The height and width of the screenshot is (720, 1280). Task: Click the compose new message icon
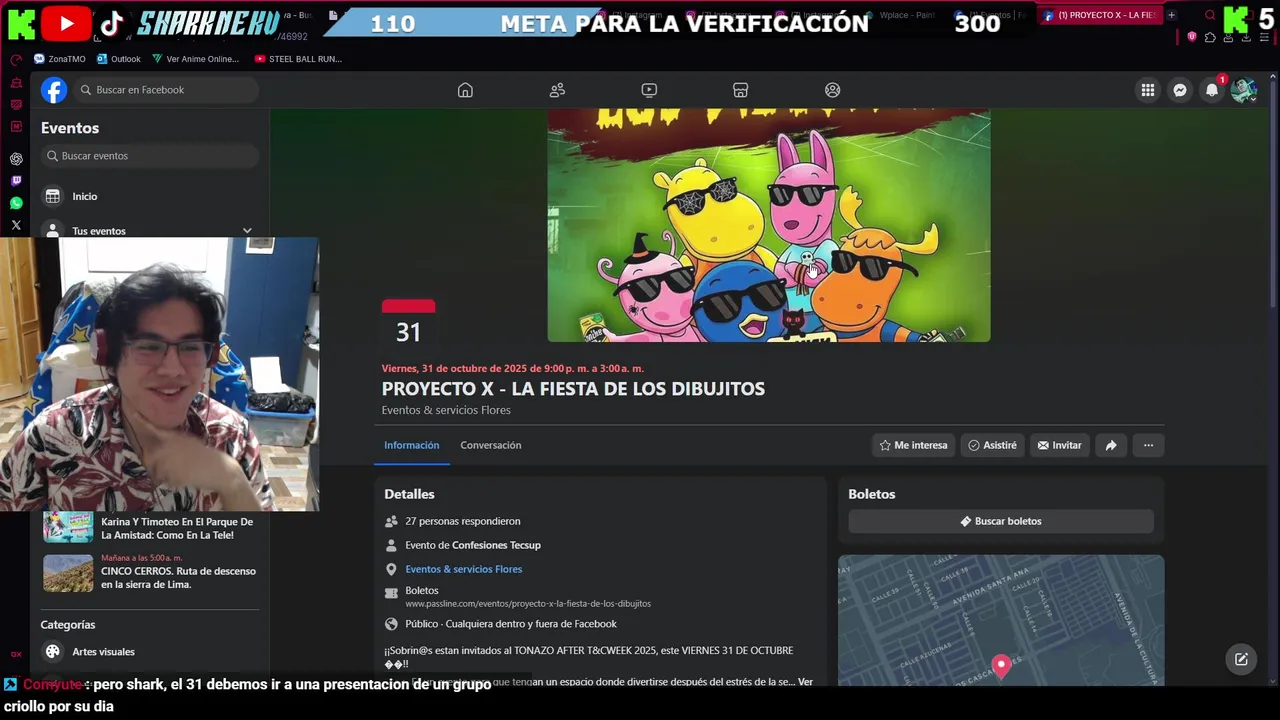1241,659
